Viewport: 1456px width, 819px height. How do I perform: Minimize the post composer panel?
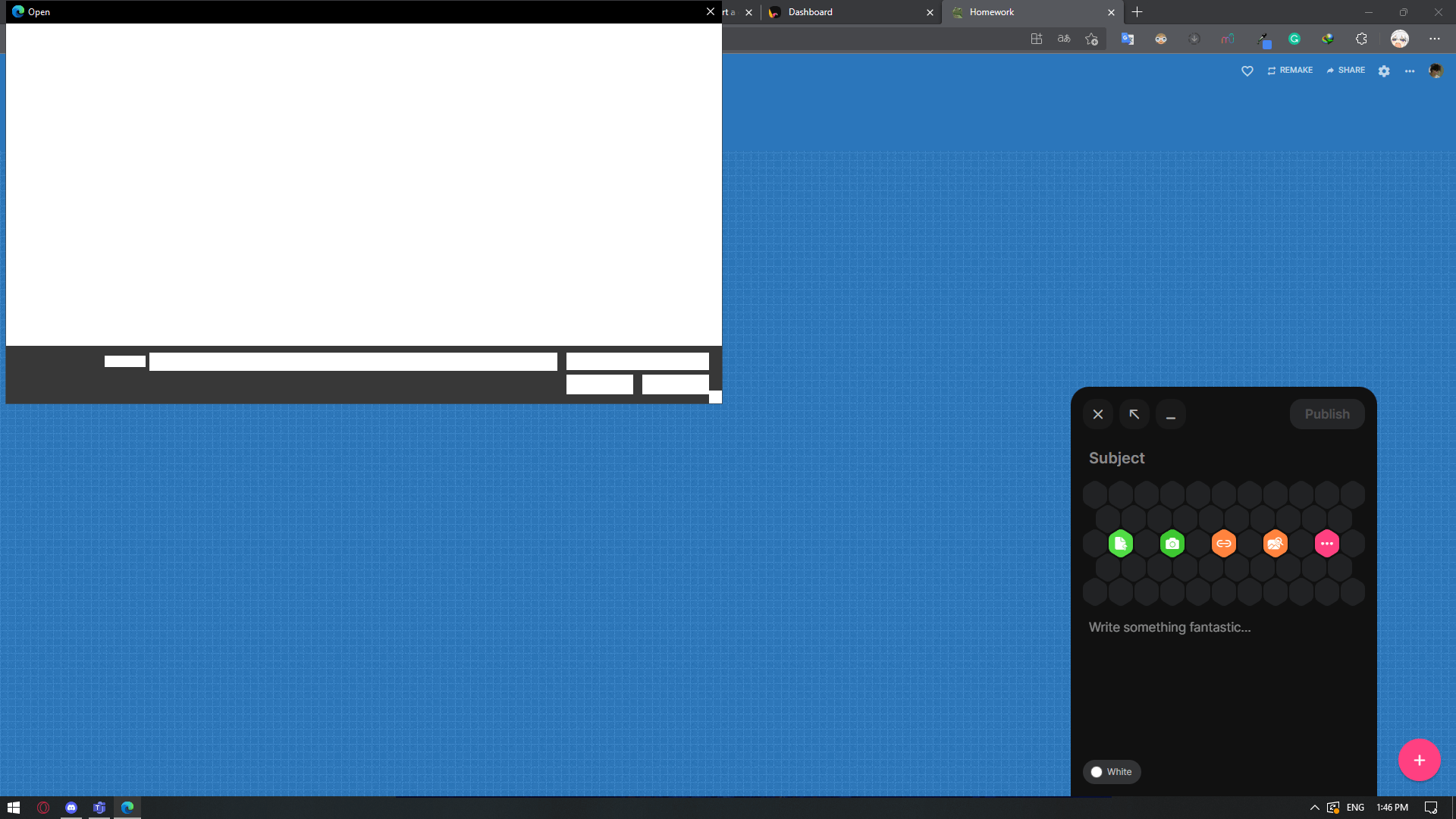click(x=1171, y=414)
